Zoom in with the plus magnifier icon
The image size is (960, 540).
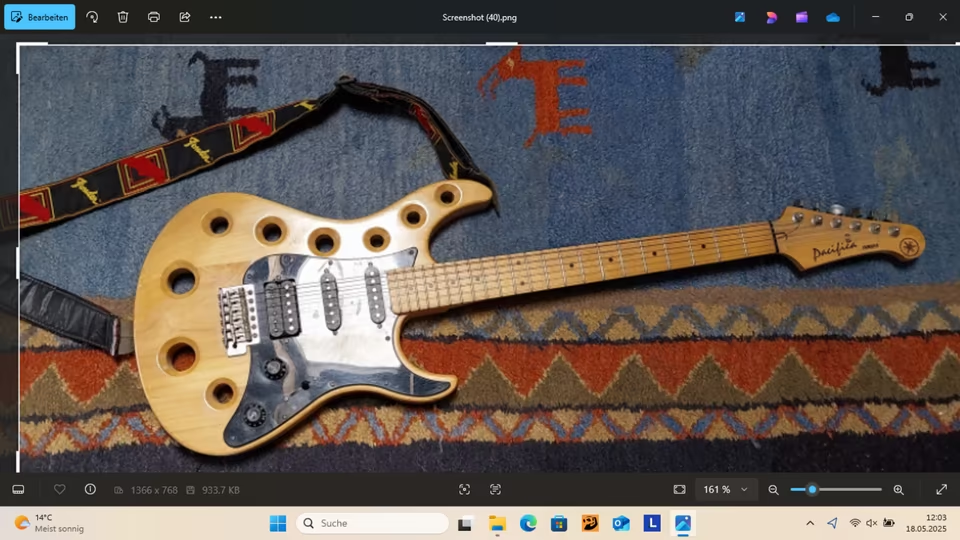(x=898, y=489)
